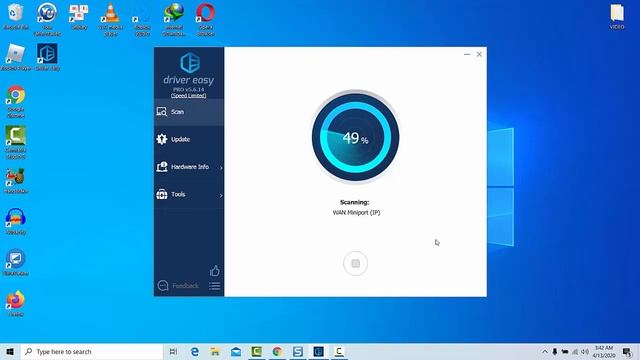
Task: Click the Feedback chat bubble icon
Action: click(x=163, y=285)
